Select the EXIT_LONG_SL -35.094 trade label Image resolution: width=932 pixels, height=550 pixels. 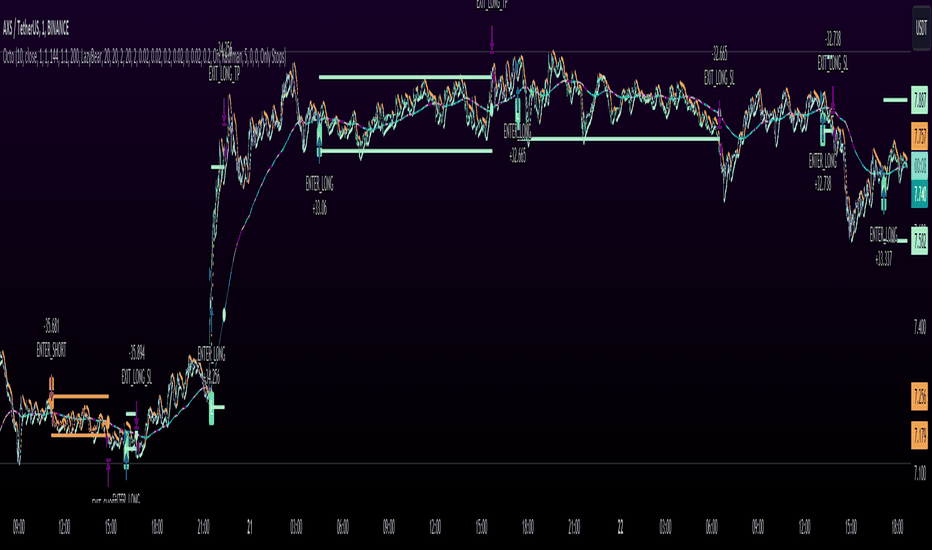[x=137, y=364]
